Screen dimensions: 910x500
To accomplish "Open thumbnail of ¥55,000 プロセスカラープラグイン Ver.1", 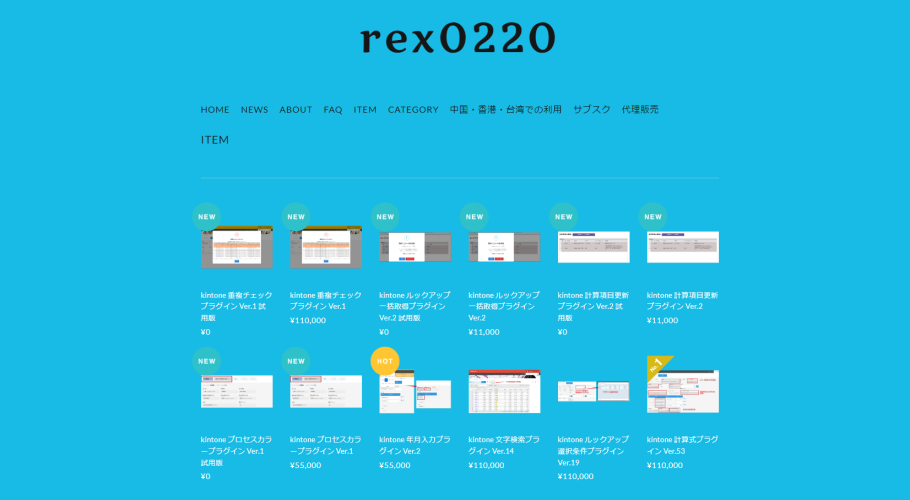I will pyautogui.click(x=326, y=392).
